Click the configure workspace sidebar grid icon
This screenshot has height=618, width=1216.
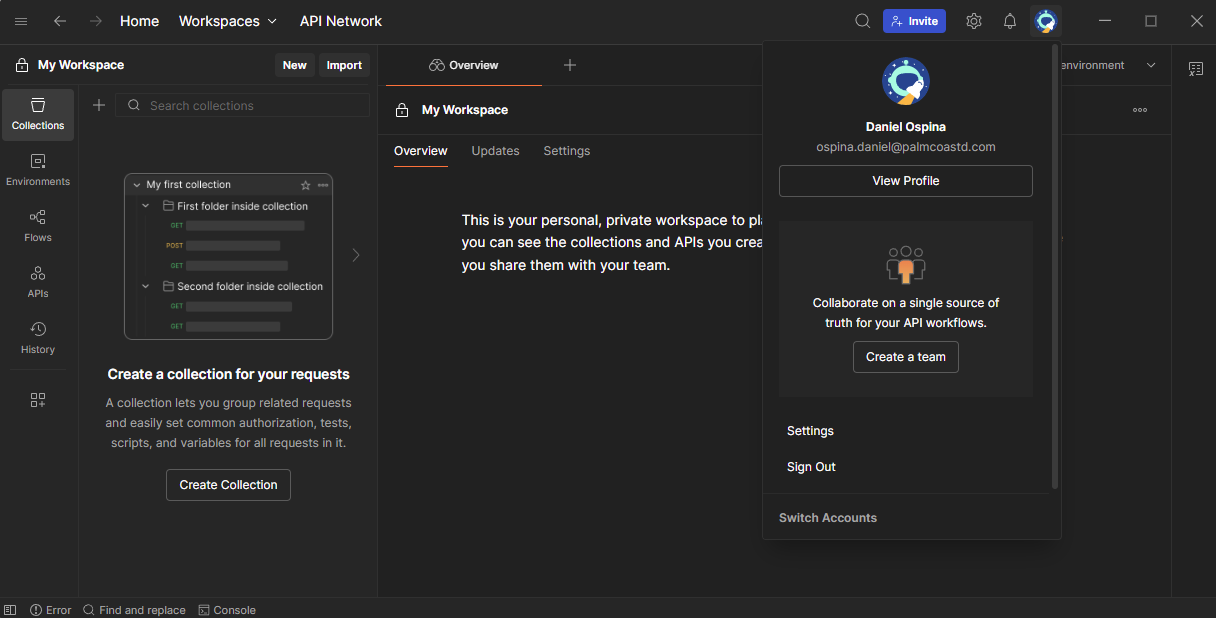click(x=38, y=400)
